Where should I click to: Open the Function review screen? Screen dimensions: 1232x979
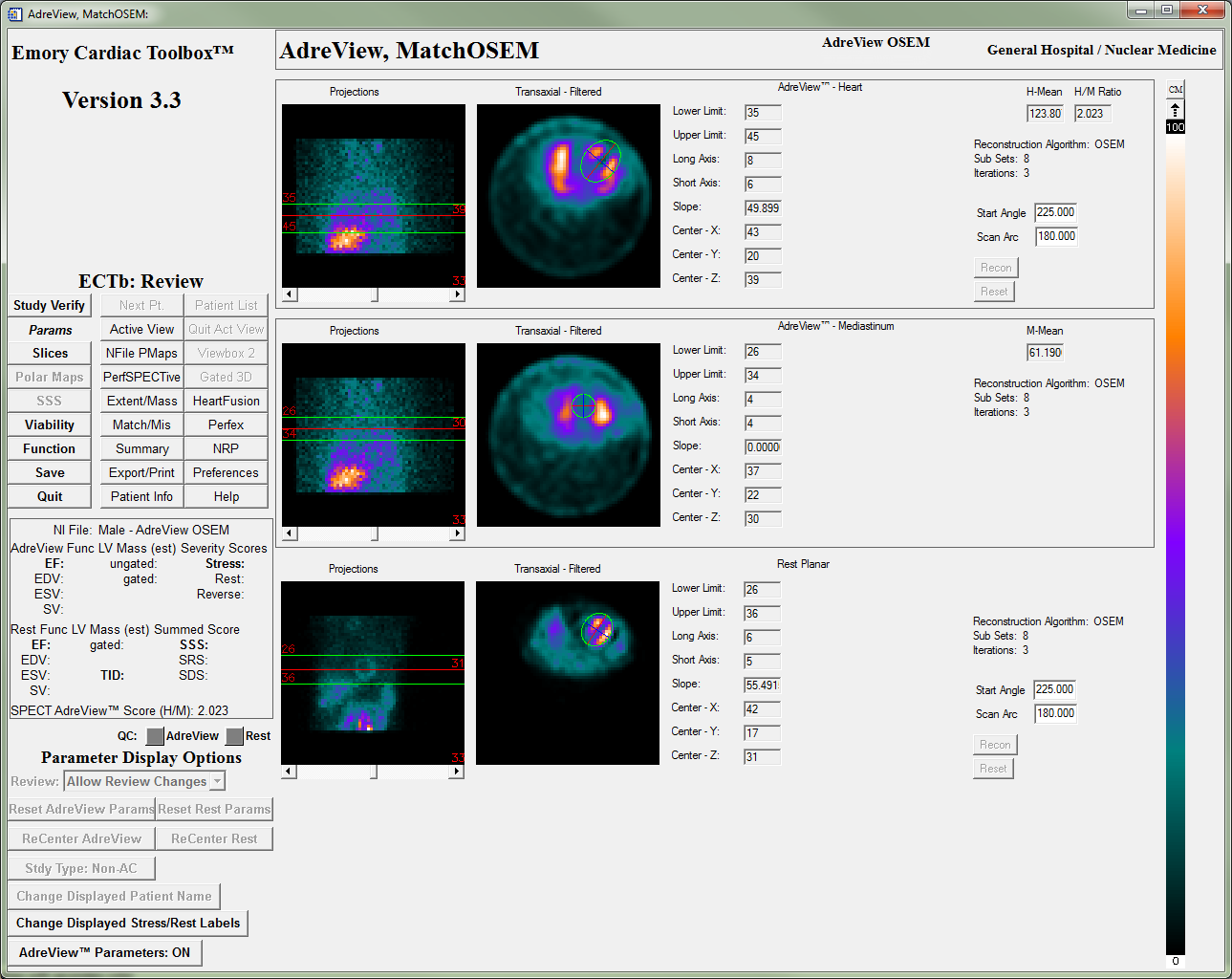tap(50, 448)
